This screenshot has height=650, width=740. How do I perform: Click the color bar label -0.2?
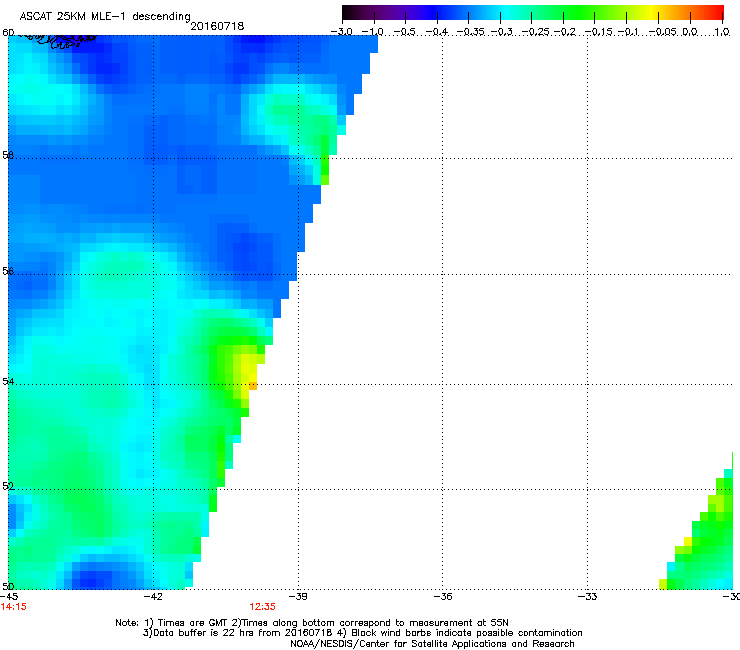pyautogui.click(x=565, y=32)
